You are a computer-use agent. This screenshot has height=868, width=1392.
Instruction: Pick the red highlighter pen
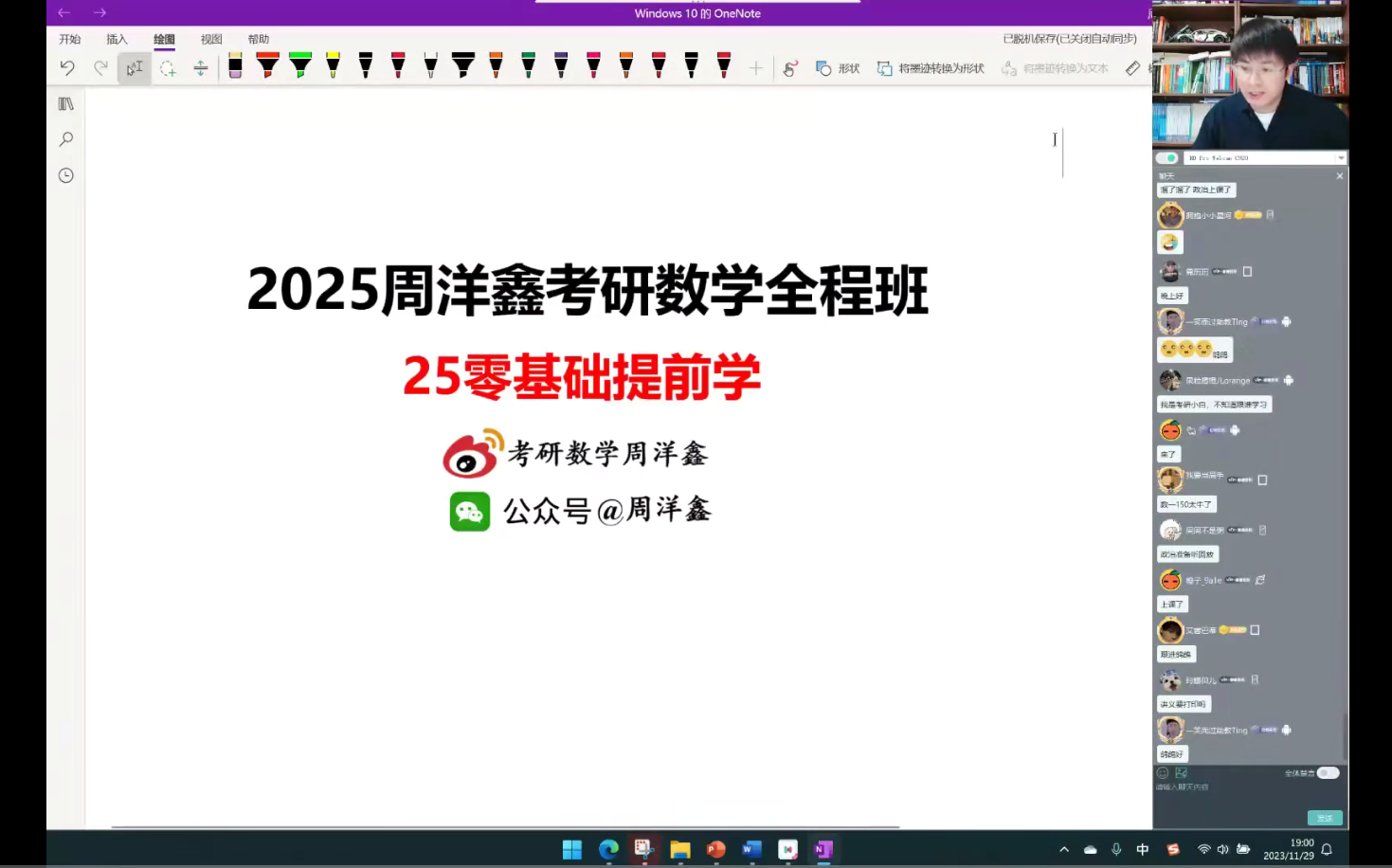coord(268,64)
